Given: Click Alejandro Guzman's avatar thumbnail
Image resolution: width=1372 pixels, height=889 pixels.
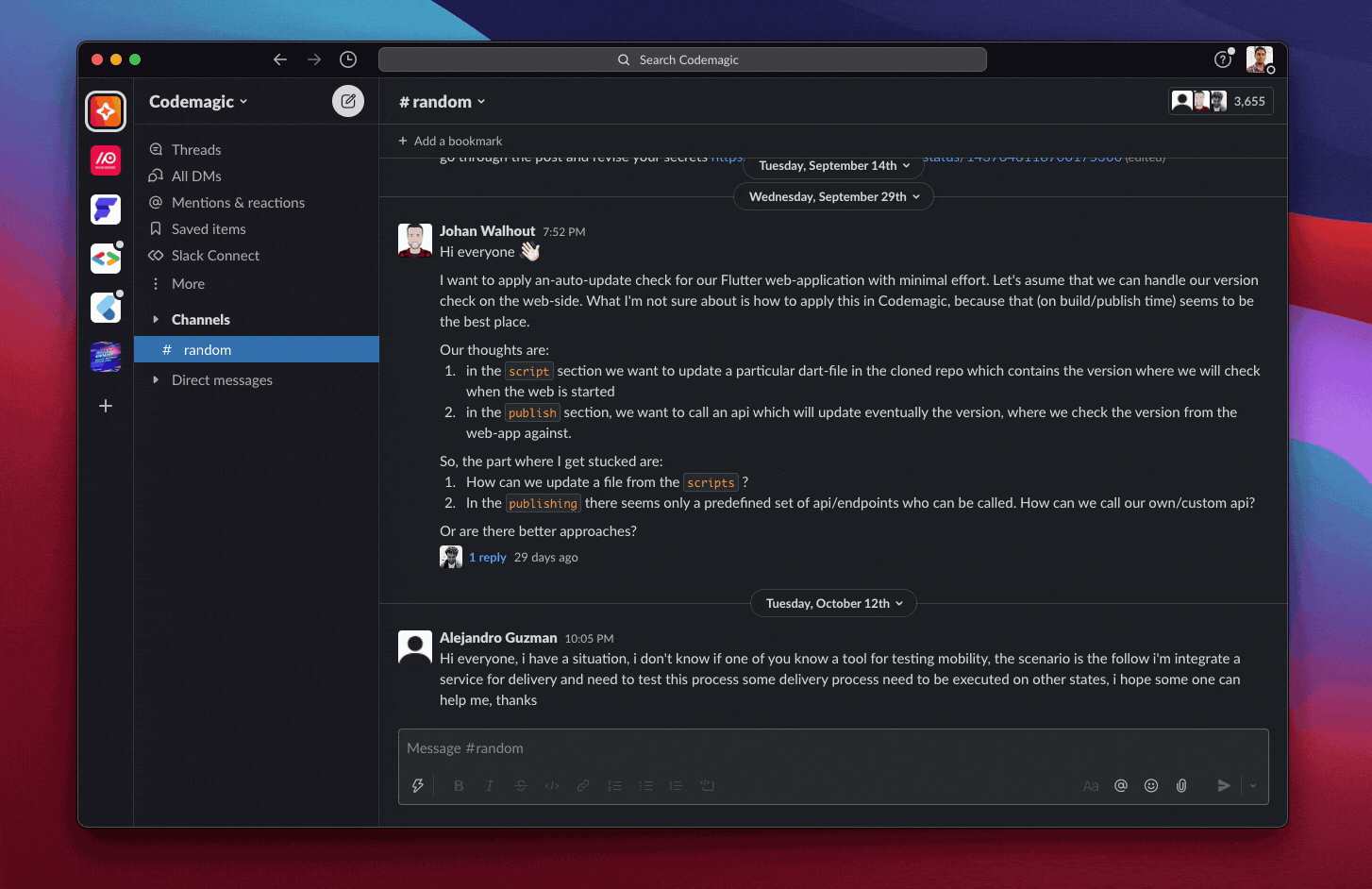Looking at the screenshot, I should coord(415,647).
